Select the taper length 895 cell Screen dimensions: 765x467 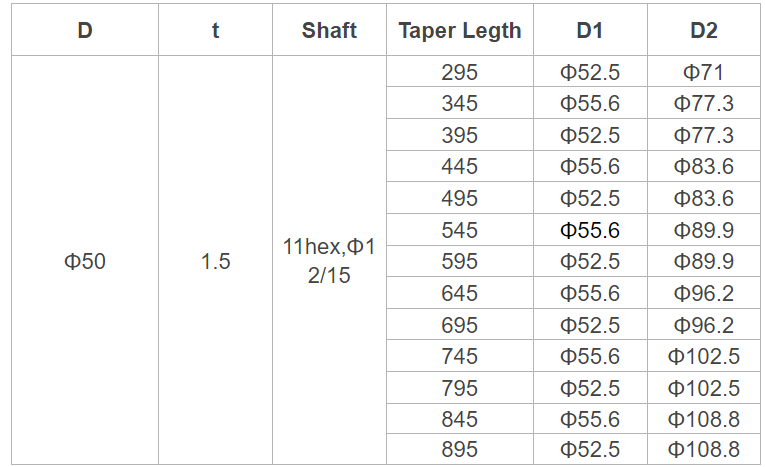(460, 450)
